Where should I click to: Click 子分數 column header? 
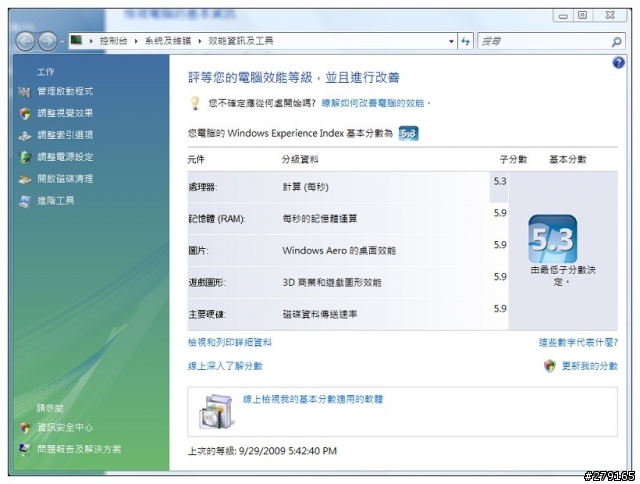513,159
